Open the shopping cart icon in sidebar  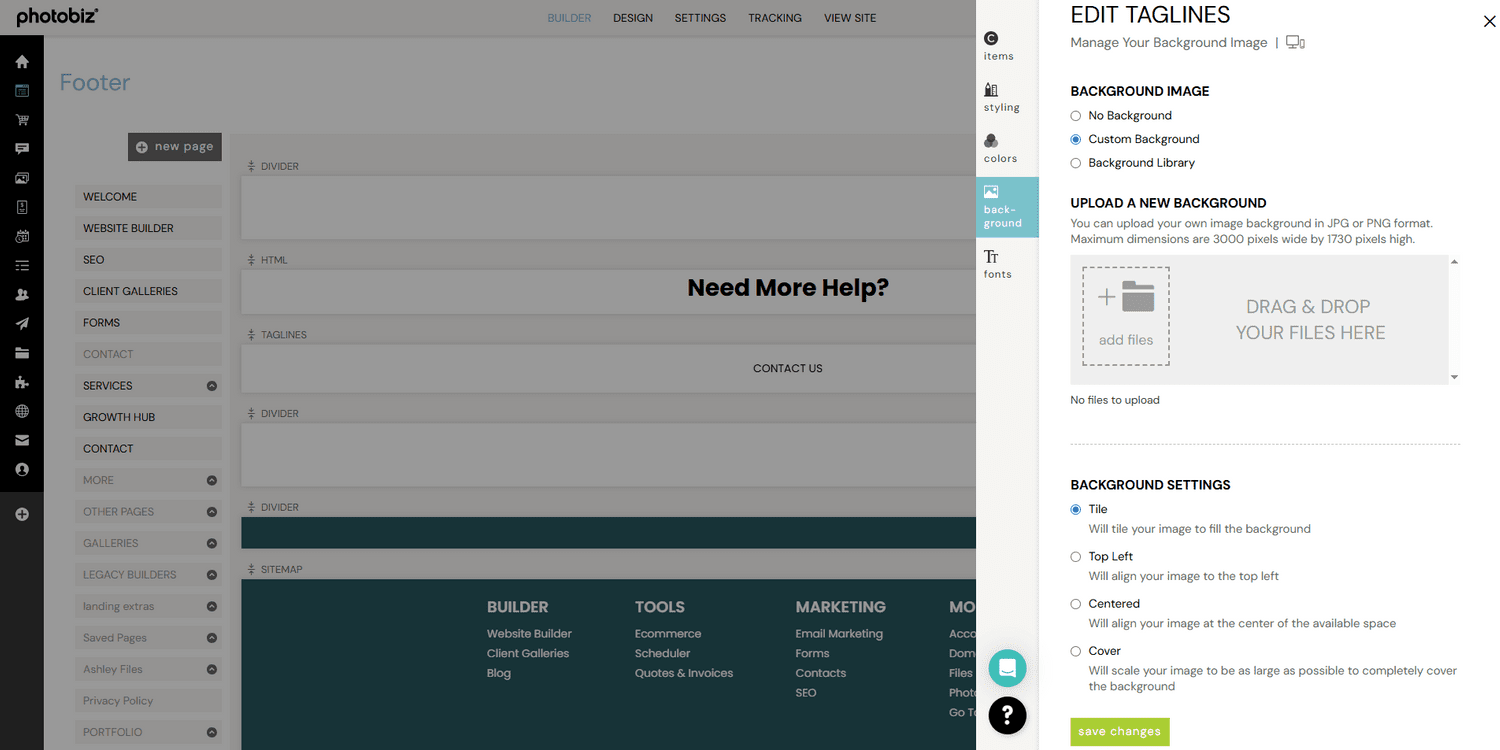click(22, 120)
